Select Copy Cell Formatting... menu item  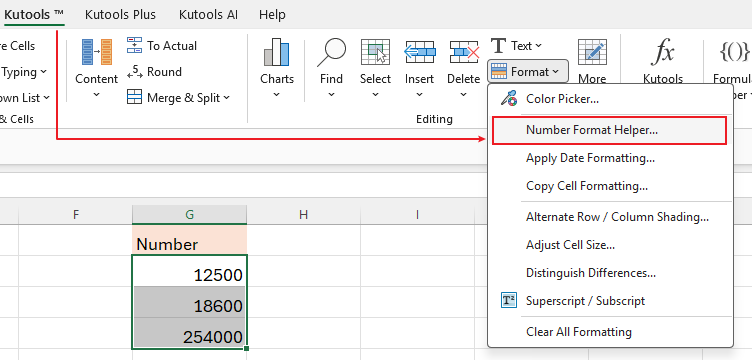click(610, 186)
